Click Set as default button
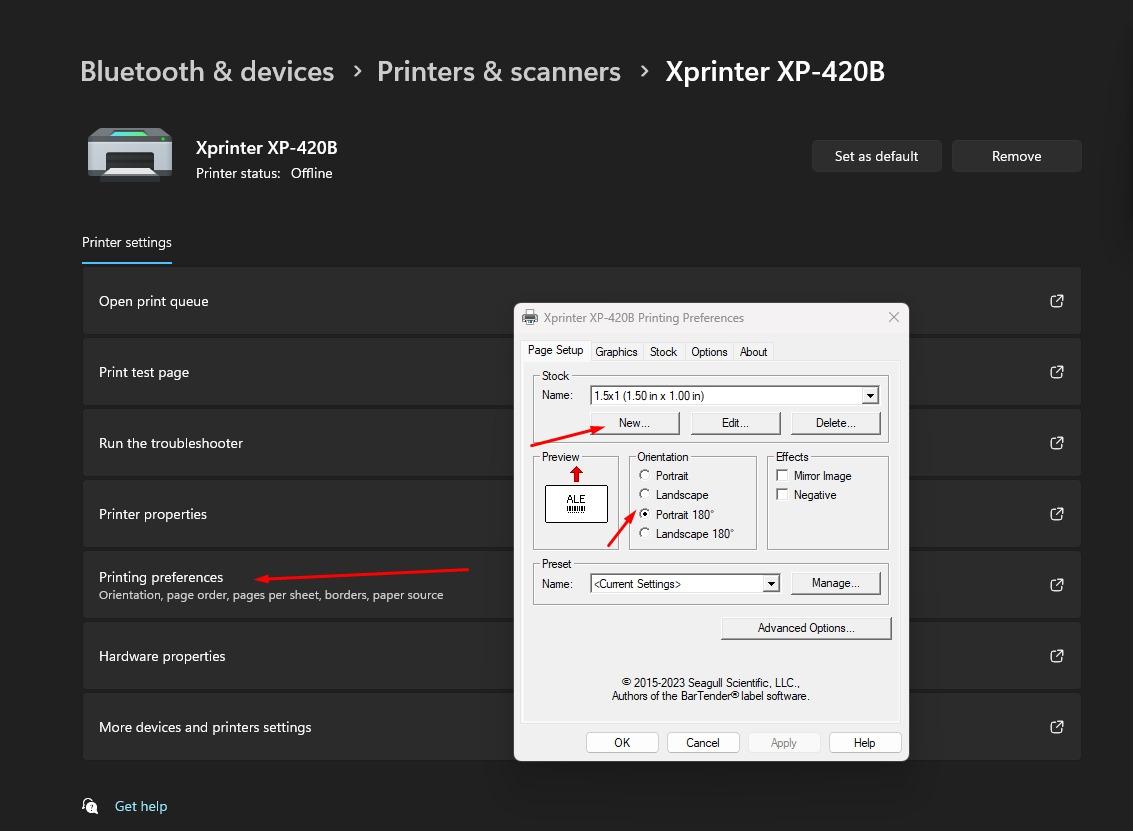Screen dimensions: 1133x831 click(x=876, y=156)
